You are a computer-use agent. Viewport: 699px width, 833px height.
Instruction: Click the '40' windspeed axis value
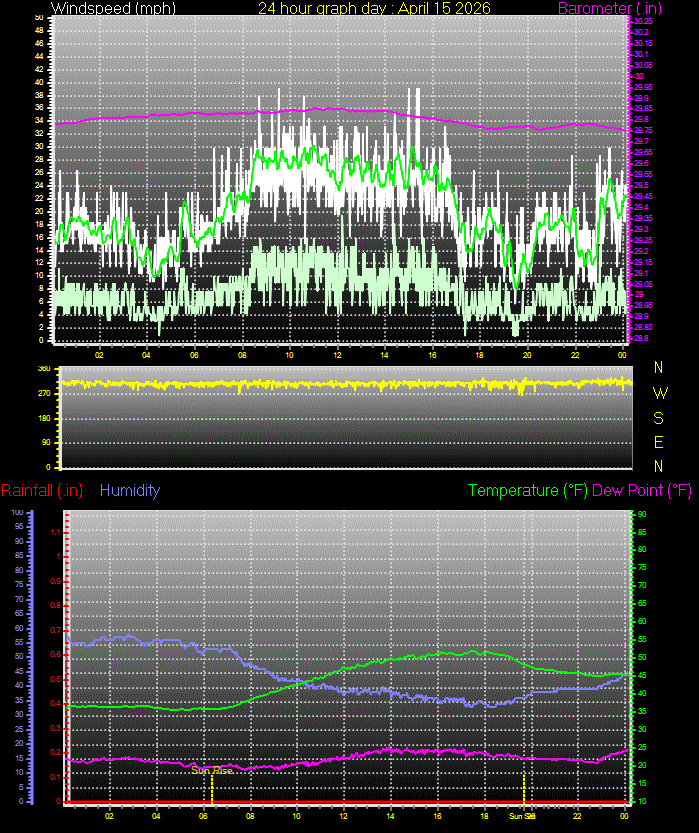39,82
